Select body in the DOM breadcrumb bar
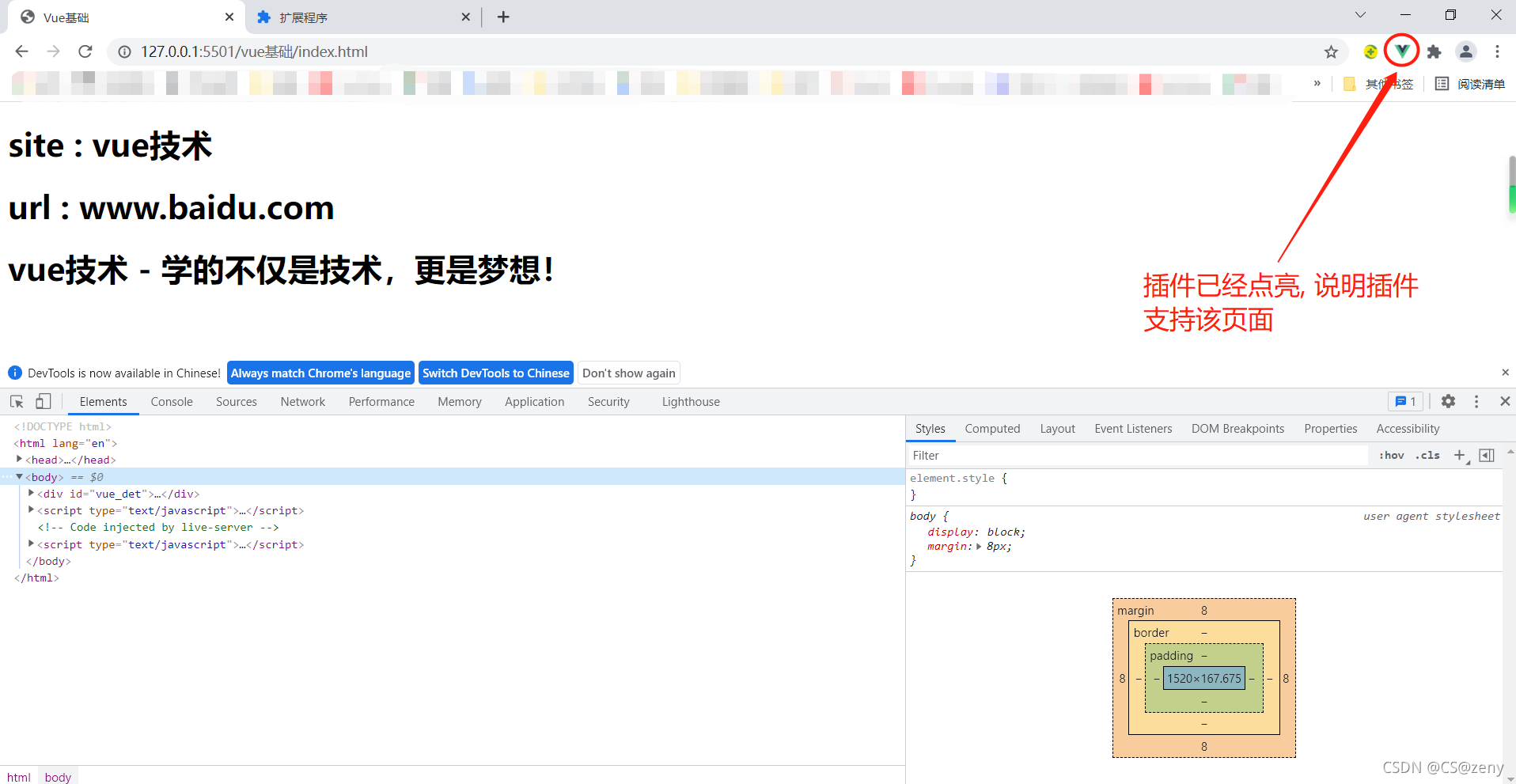Screen dimensions: 1516x784 [57, 776]
